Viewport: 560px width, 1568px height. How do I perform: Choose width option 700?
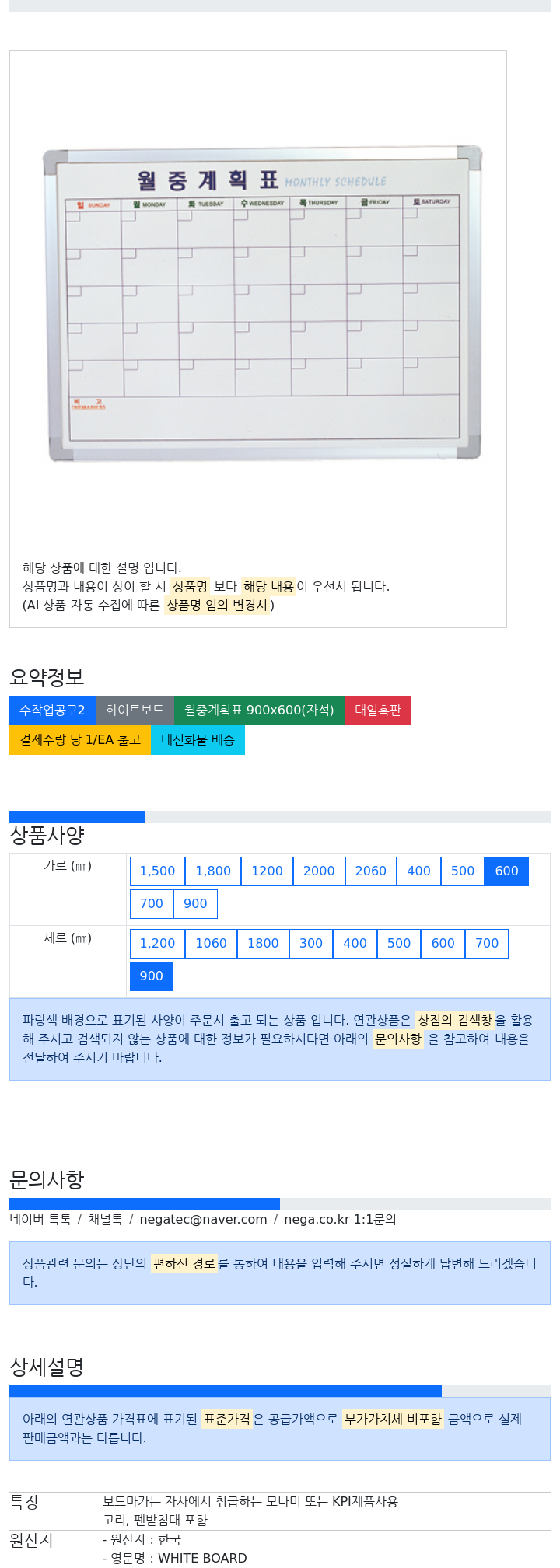[x=152, y=903]
